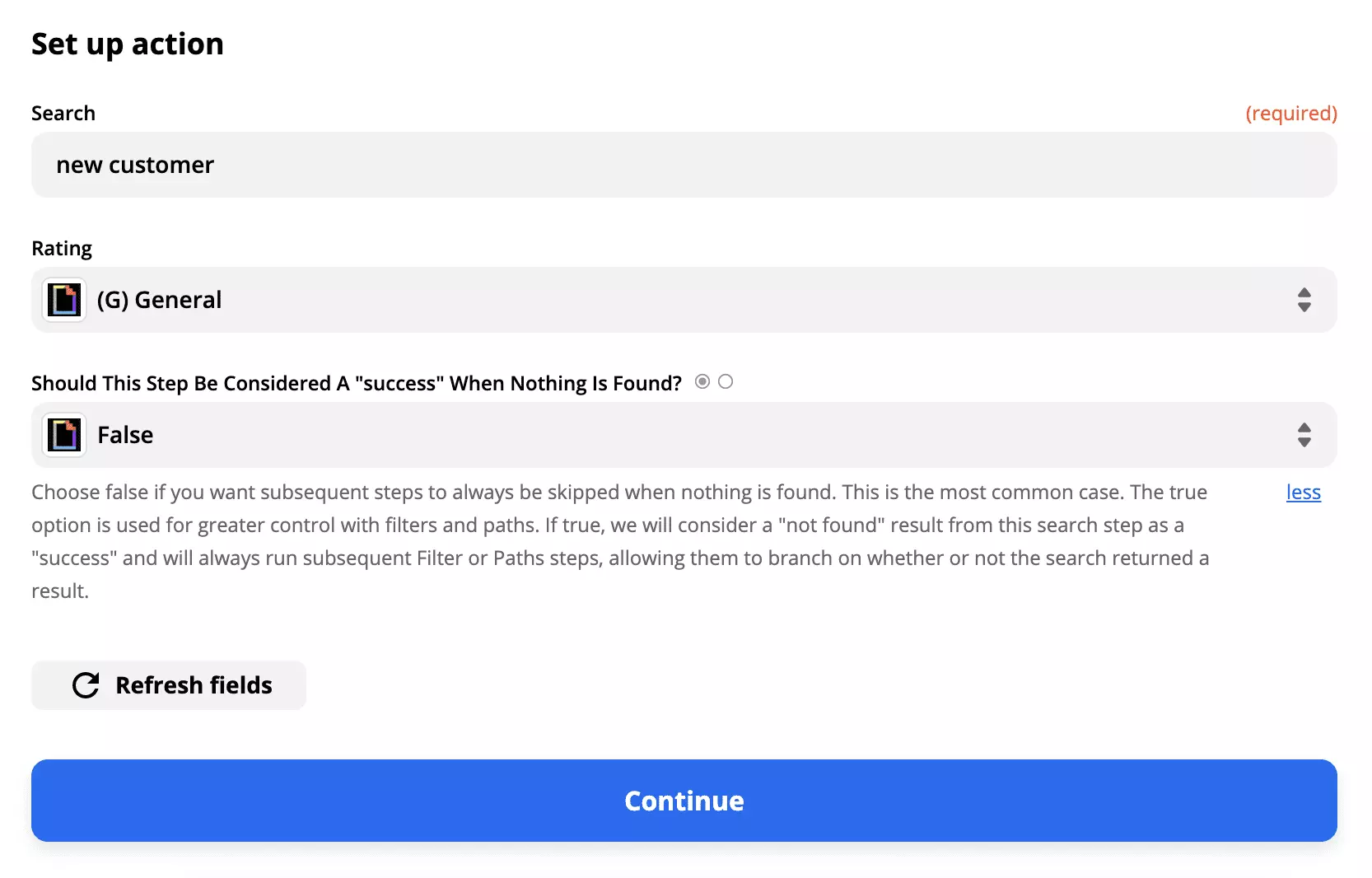Click into the Search field containing "new customer"
This screenshot has width=1372, height=878.
coord(684,165)
